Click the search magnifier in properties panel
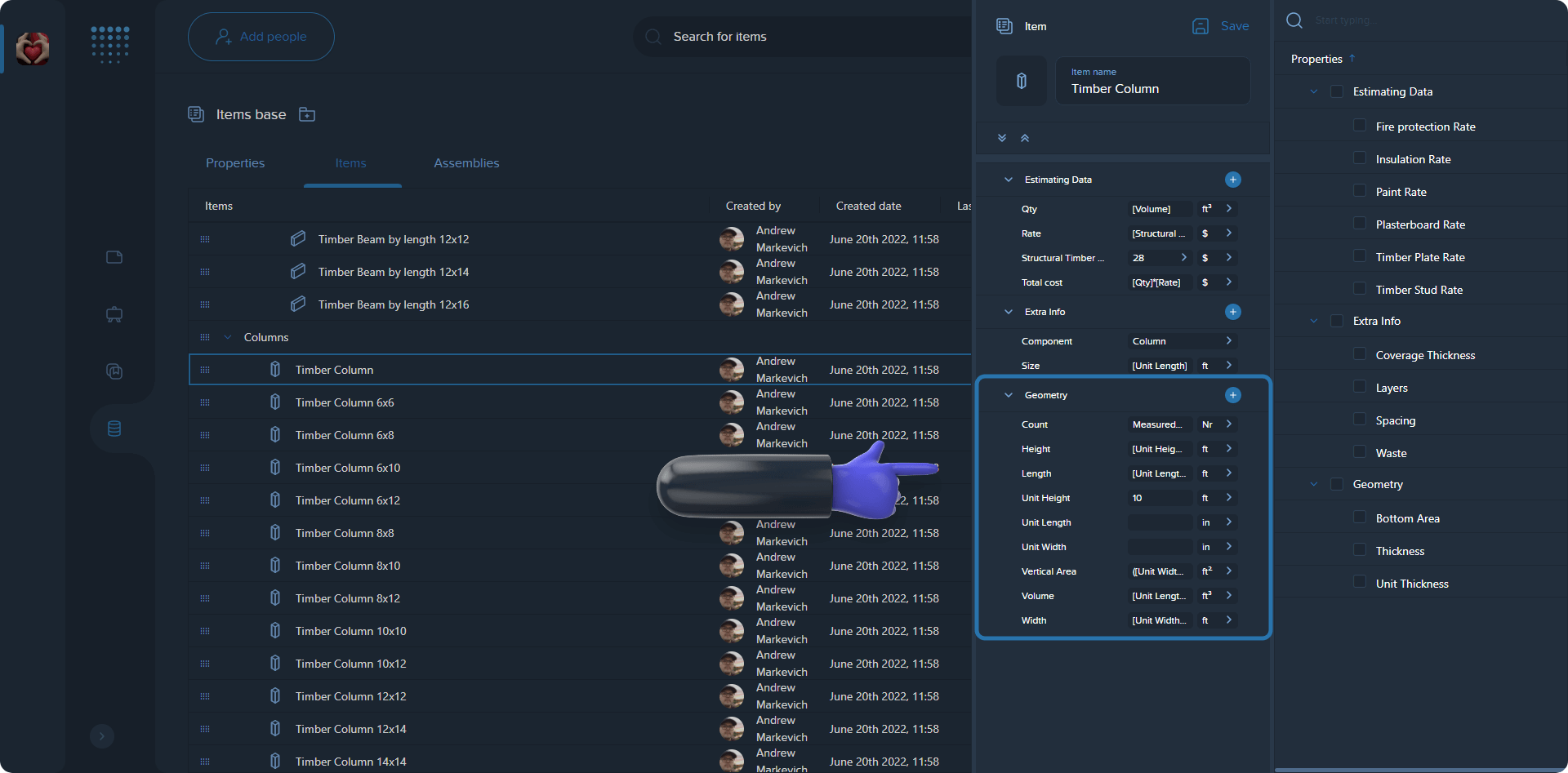 point(1294,20)
